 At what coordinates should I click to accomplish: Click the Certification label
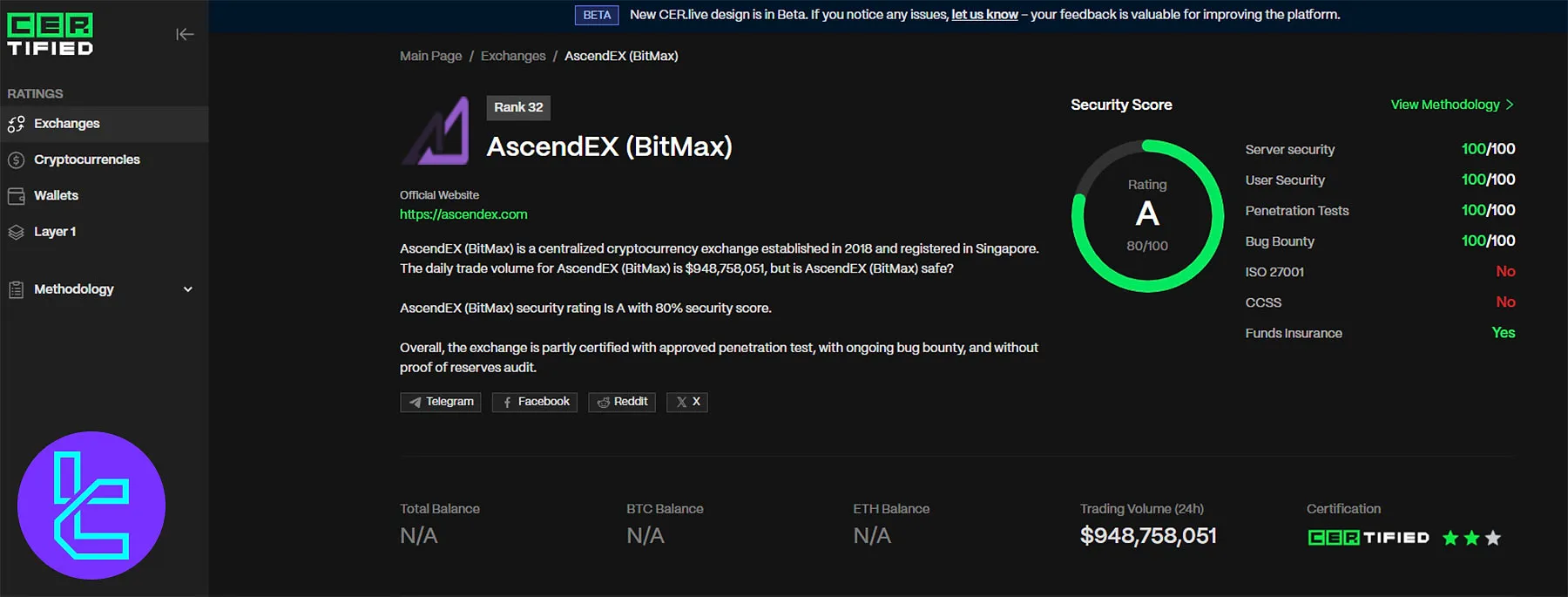(1343, 509)
